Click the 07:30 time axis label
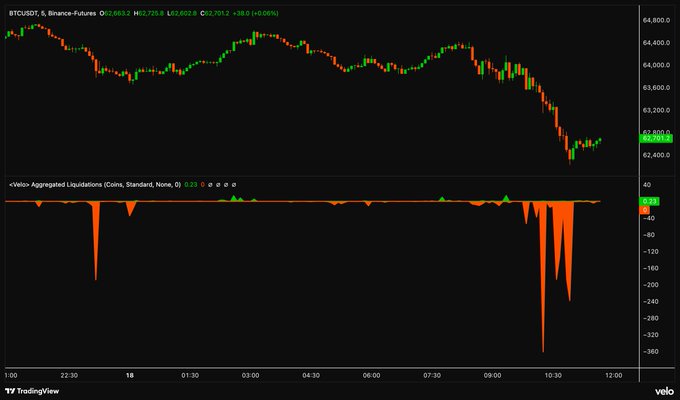Screen dimensions: 680x400 point(432,376)
